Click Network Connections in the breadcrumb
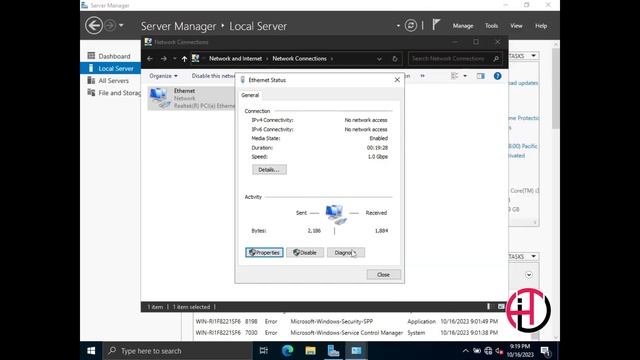 coord(299,58)
